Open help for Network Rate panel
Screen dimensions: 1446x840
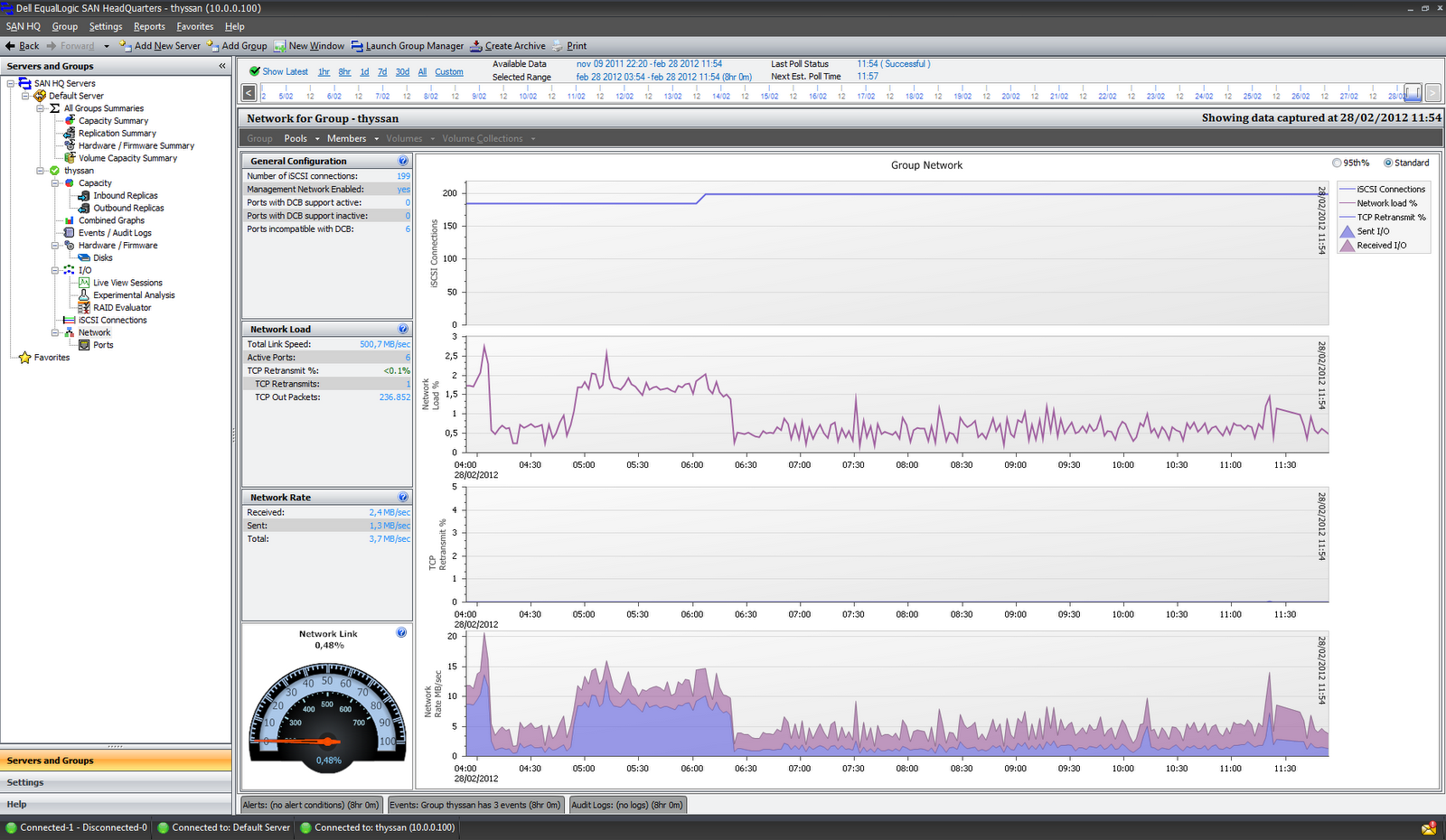pos(403,497)
